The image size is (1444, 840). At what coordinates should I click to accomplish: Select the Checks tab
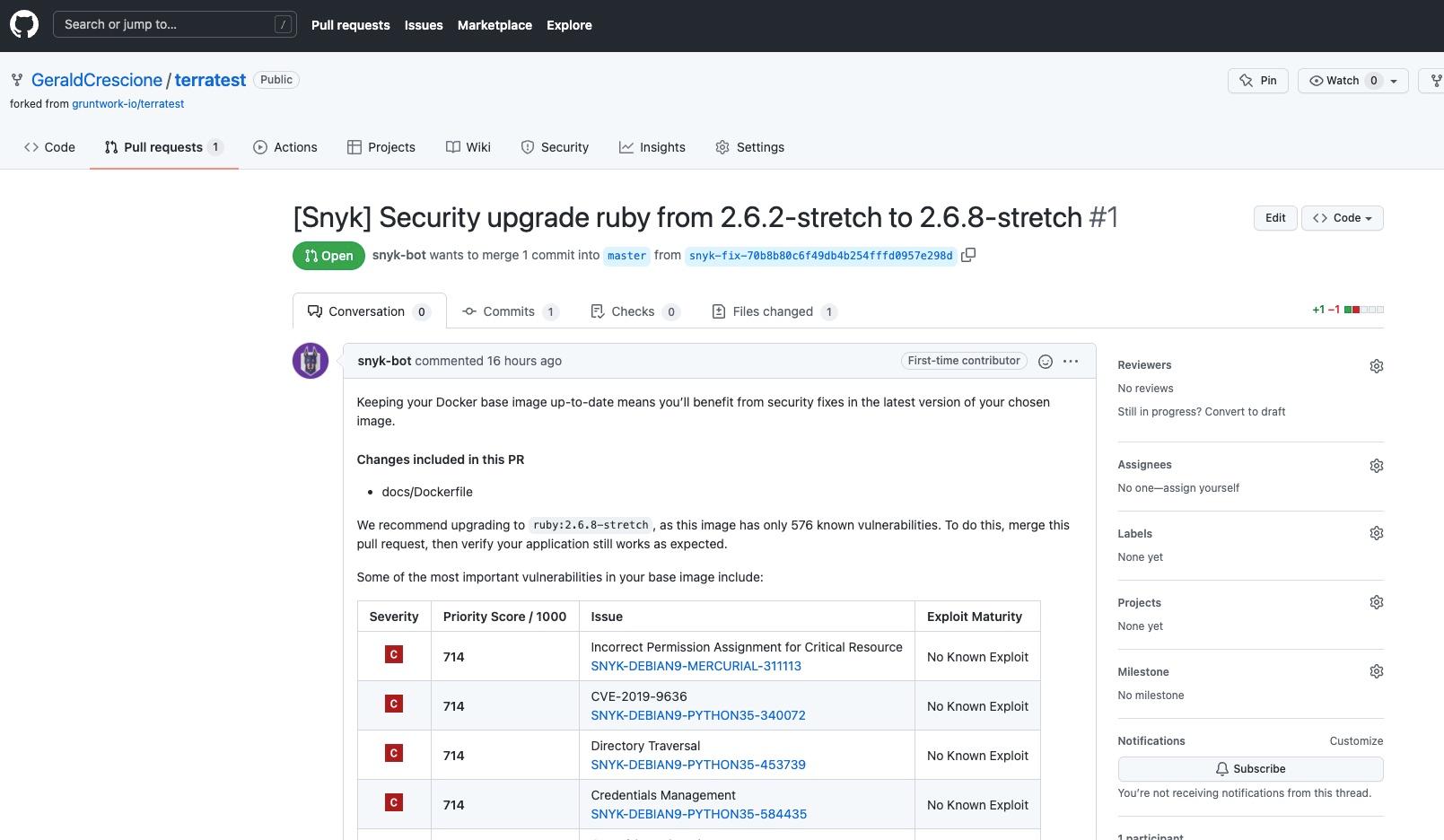(634, 311)
